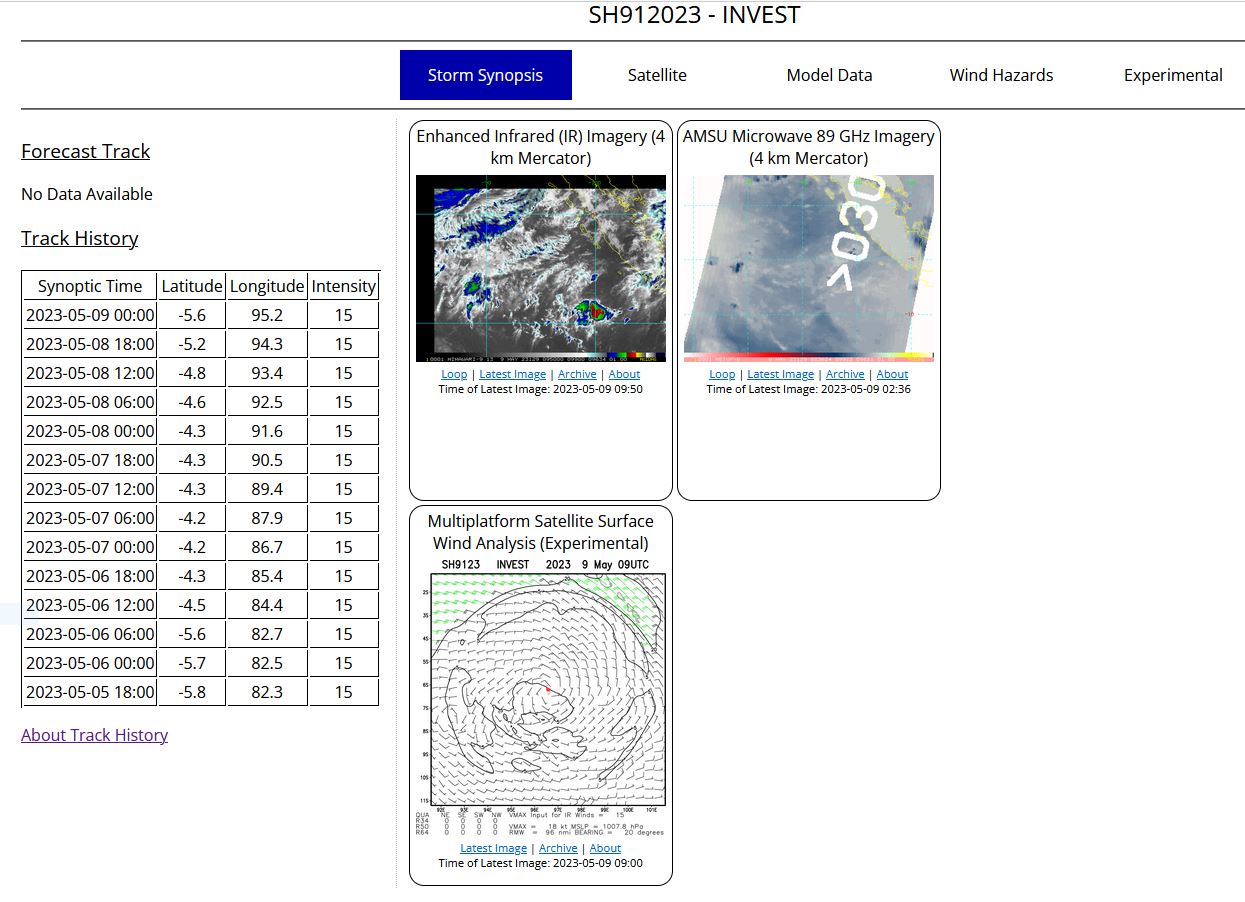
Task: Go to the Experimental tab
Action: pyautogui.click(x=1173, y=75)
